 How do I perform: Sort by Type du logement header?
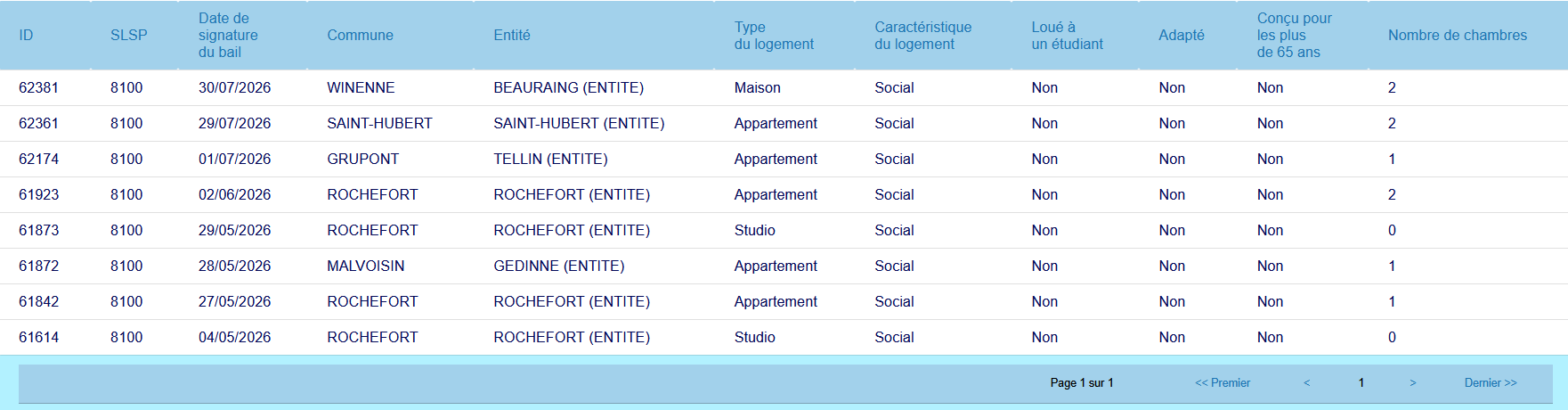coord(774,36)
